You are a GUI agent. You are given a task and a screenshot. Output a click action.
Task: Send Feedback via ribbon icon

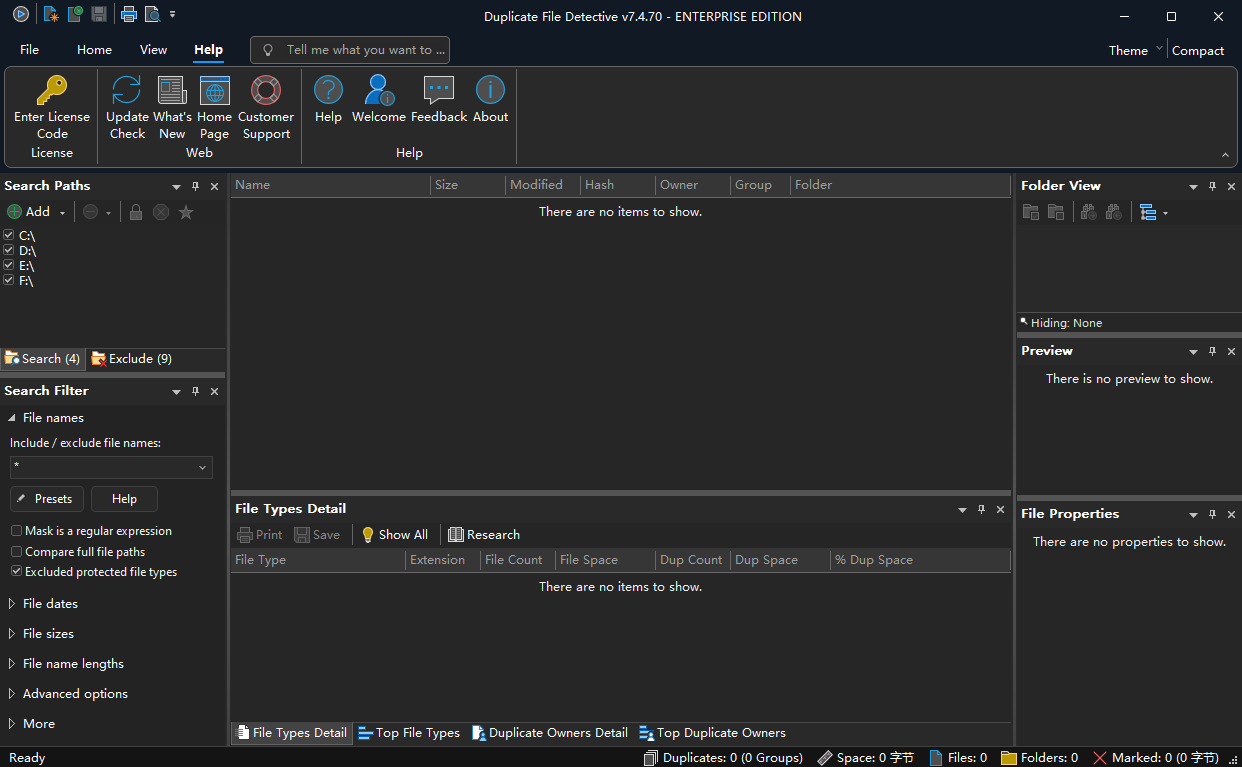(439, 100)
